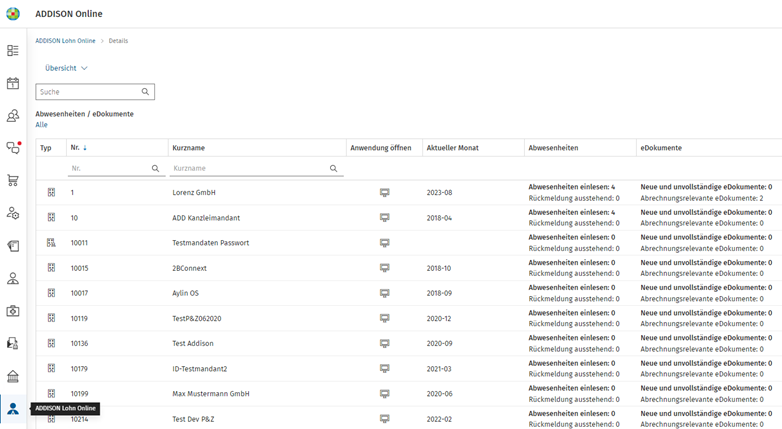
Task: Click 'Abrechnungsrelevante eDokumente: 2' for Lorenz GmbH
Action: [x=702, y=199]
